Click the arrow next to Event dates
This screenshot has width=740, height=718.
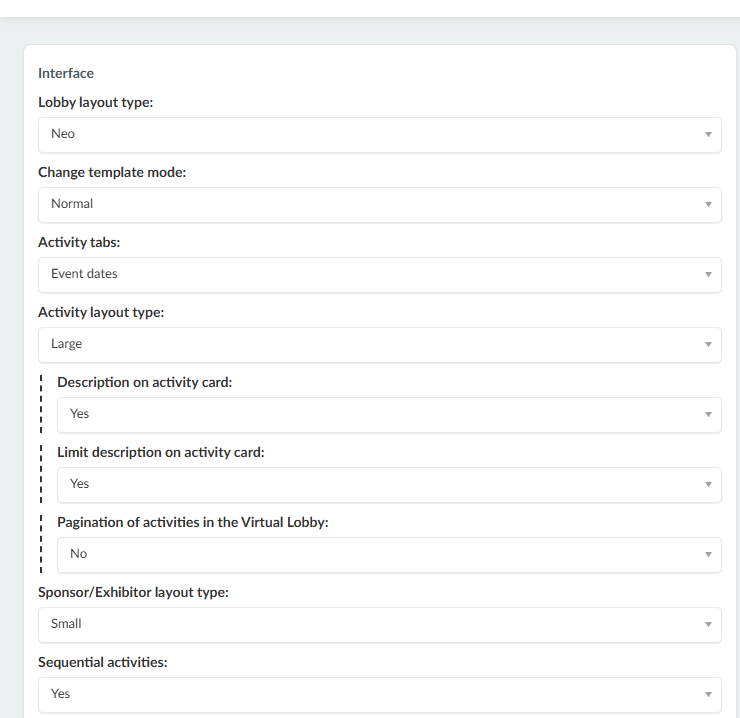[708, 275]
